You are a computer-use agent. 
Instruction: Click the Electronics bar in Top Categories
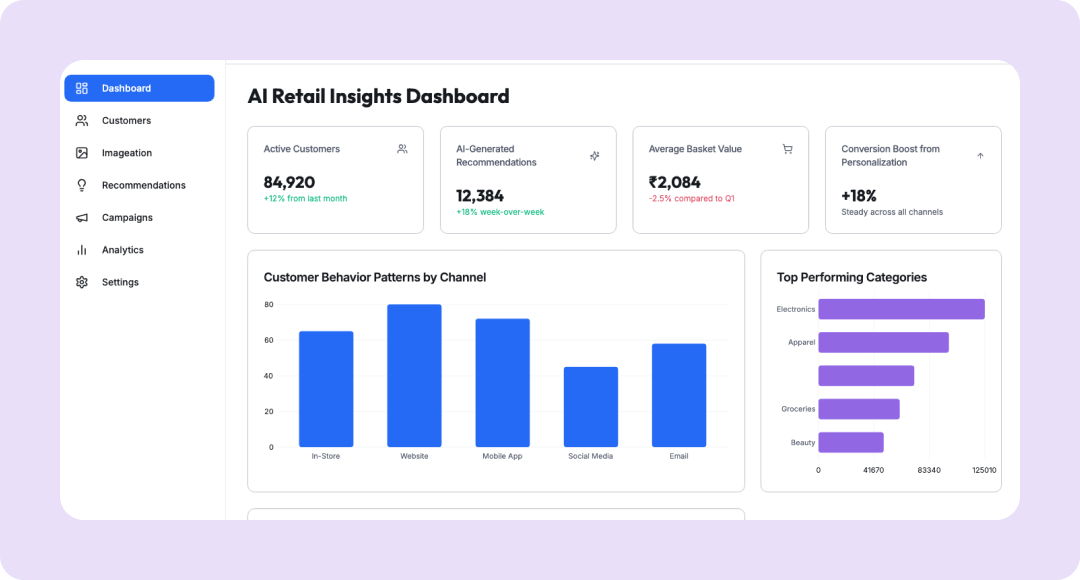click(901, 309)
